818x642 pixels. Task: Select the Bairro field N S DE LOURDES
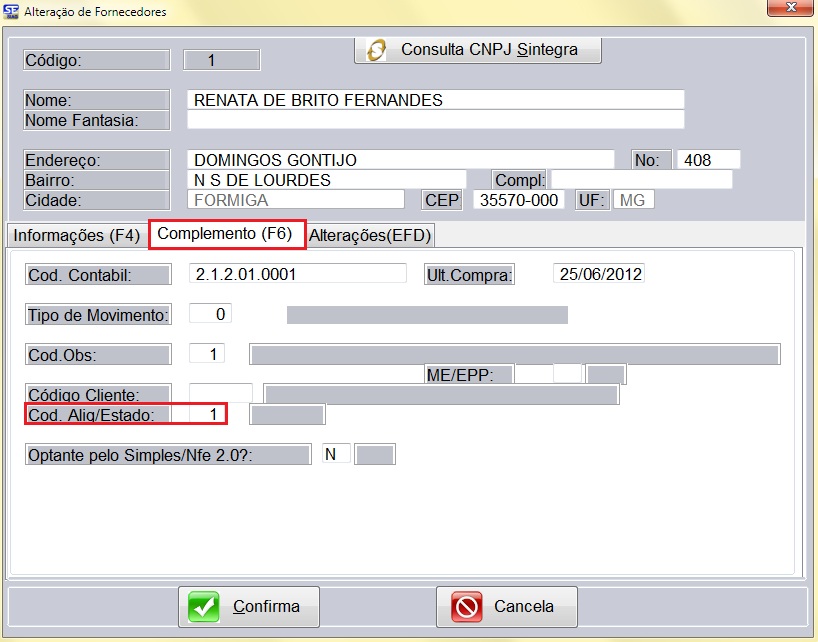[336, 180]
